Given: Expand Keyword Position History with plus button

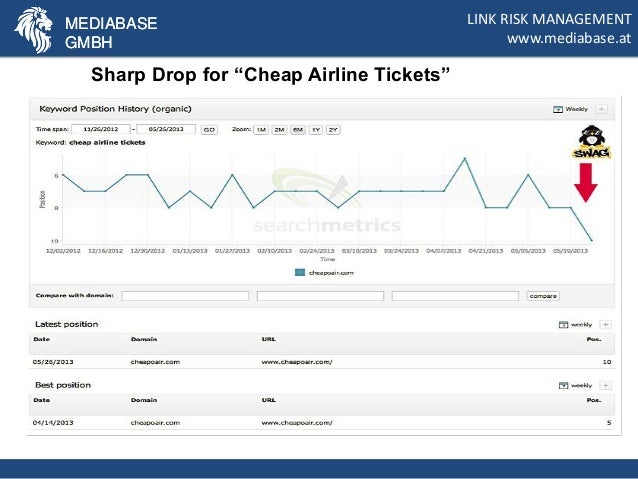Looking at the screenshot, I should [x=601, y=109].
